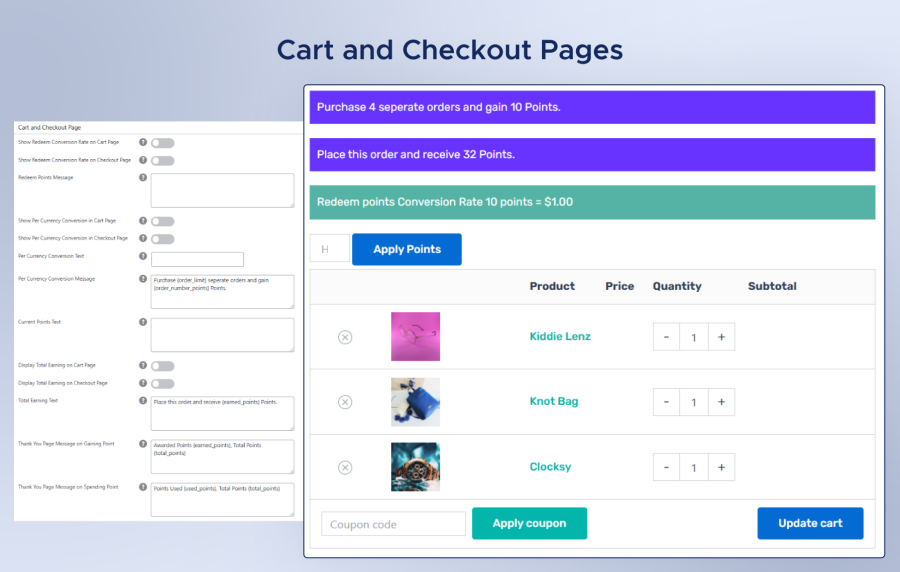This screenshot has width=900, height=572.
Task: Click the Knot Bag quantity field
Action: (694, 402)
